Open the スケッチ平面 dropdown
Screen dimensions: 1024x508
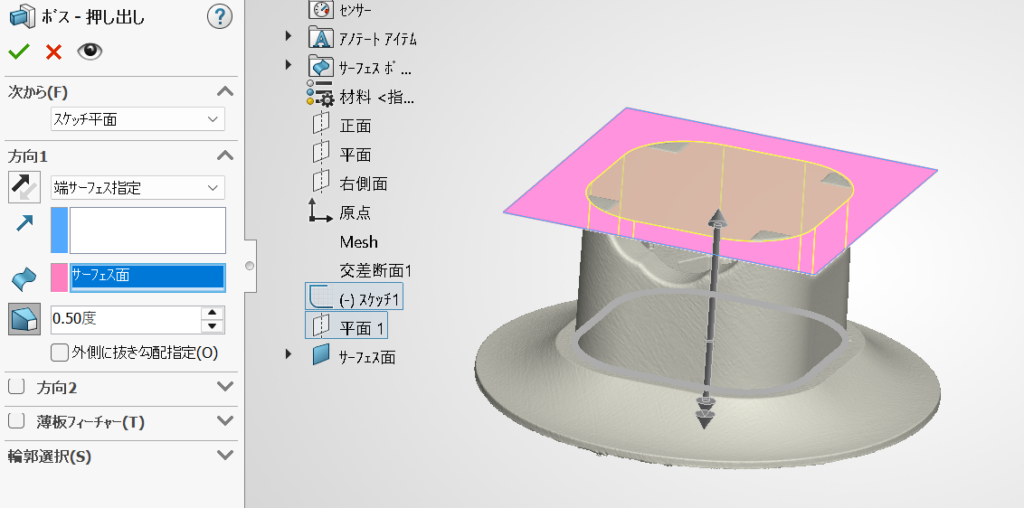click(x=137, y=119)
